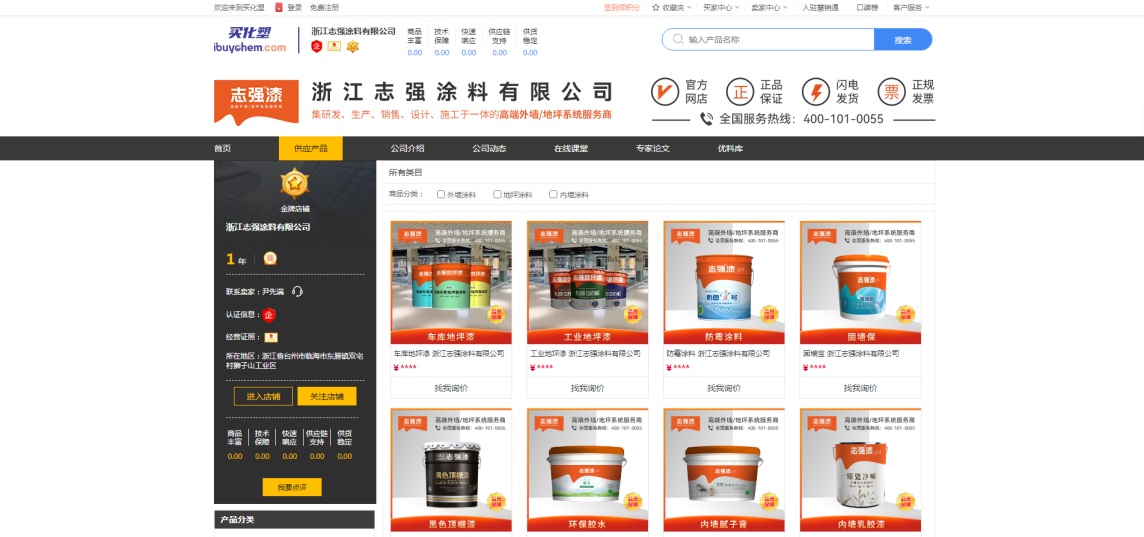
Task: Click 找我询价 under 防霉涂料
Action: click(724, 388)
